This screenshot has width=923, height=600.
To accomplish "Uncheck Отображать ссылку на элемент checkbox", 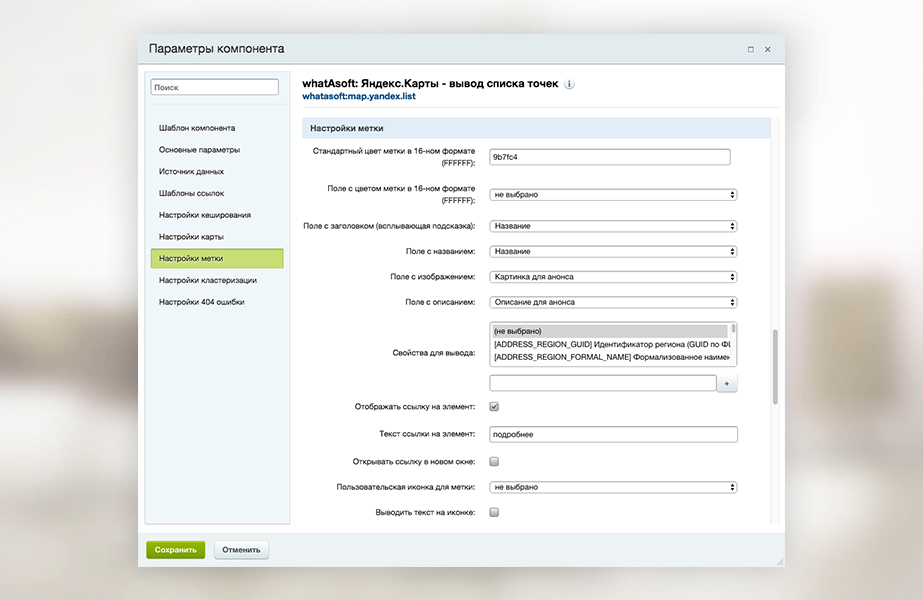I will [x=494, y=407].
